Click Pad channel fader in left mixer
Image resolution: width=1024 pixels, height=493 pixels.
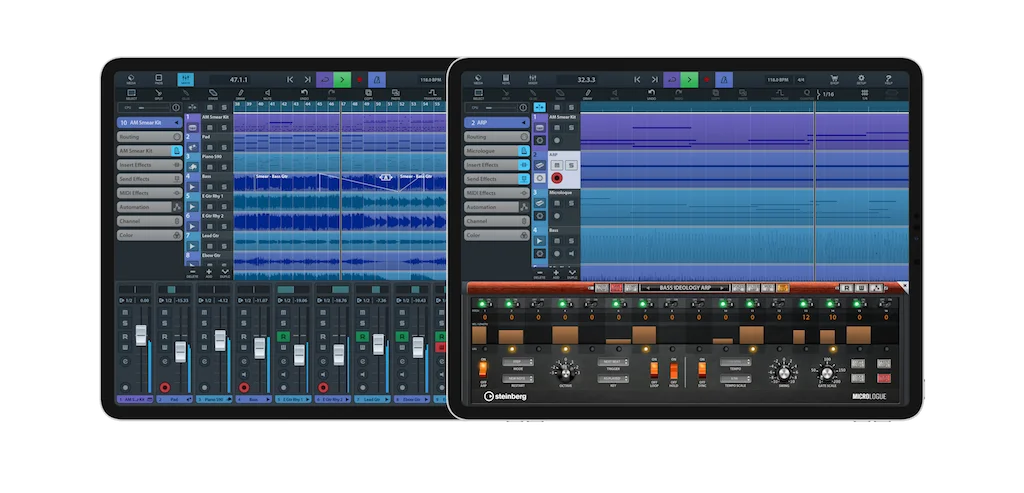click(x=181, y=352)
